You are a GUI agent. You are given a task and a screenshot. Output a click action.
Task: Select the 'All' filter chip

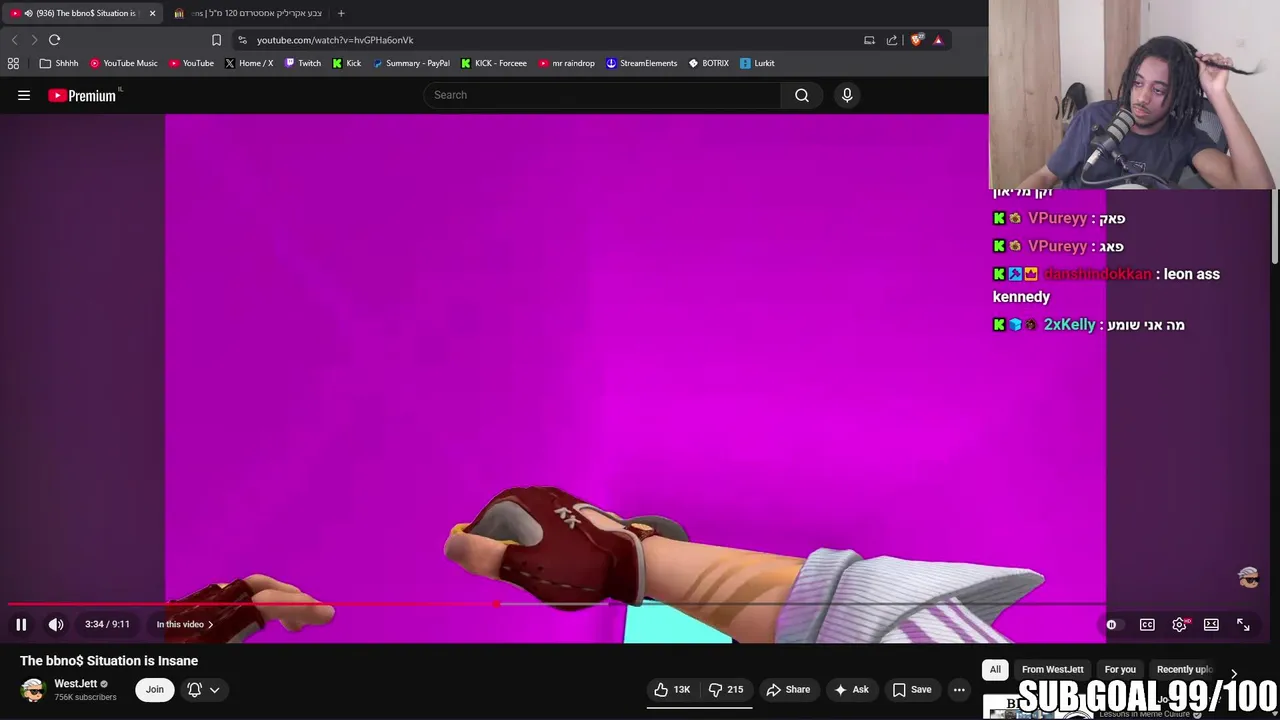pyautogui.click(x=995, y=669)
